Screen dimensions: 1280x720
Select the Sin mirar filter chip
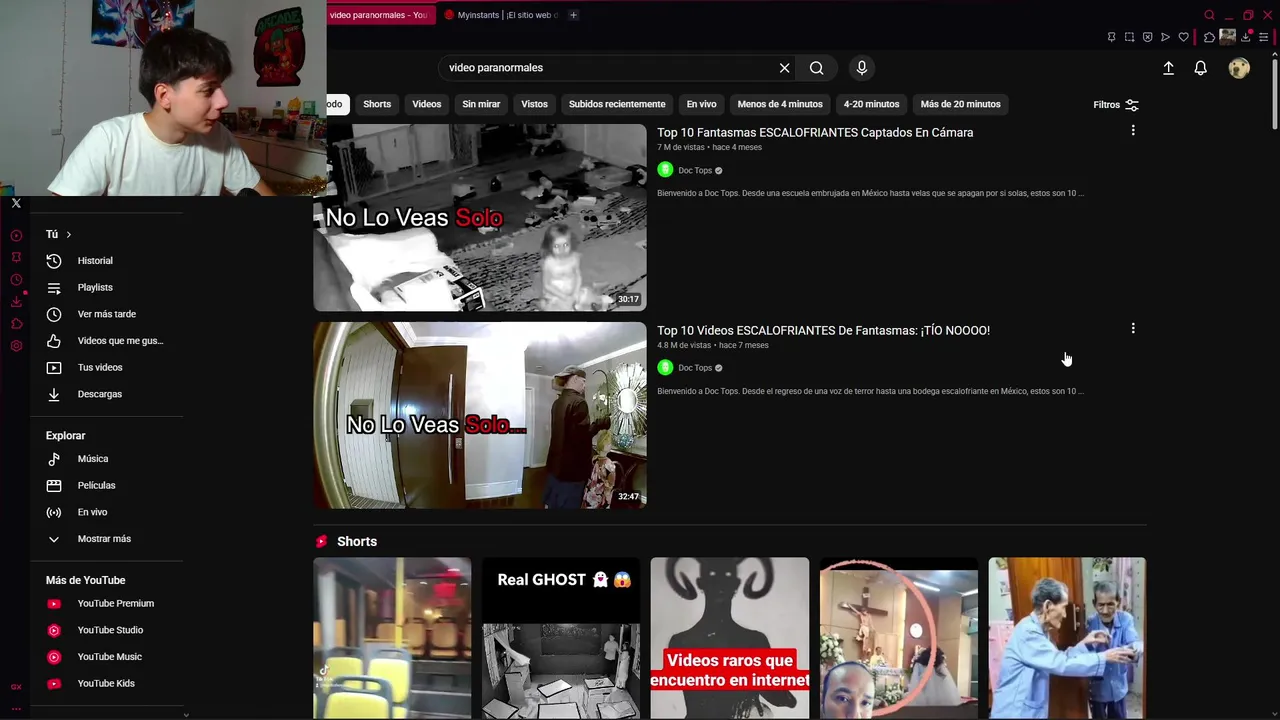[x=481, y=104]
